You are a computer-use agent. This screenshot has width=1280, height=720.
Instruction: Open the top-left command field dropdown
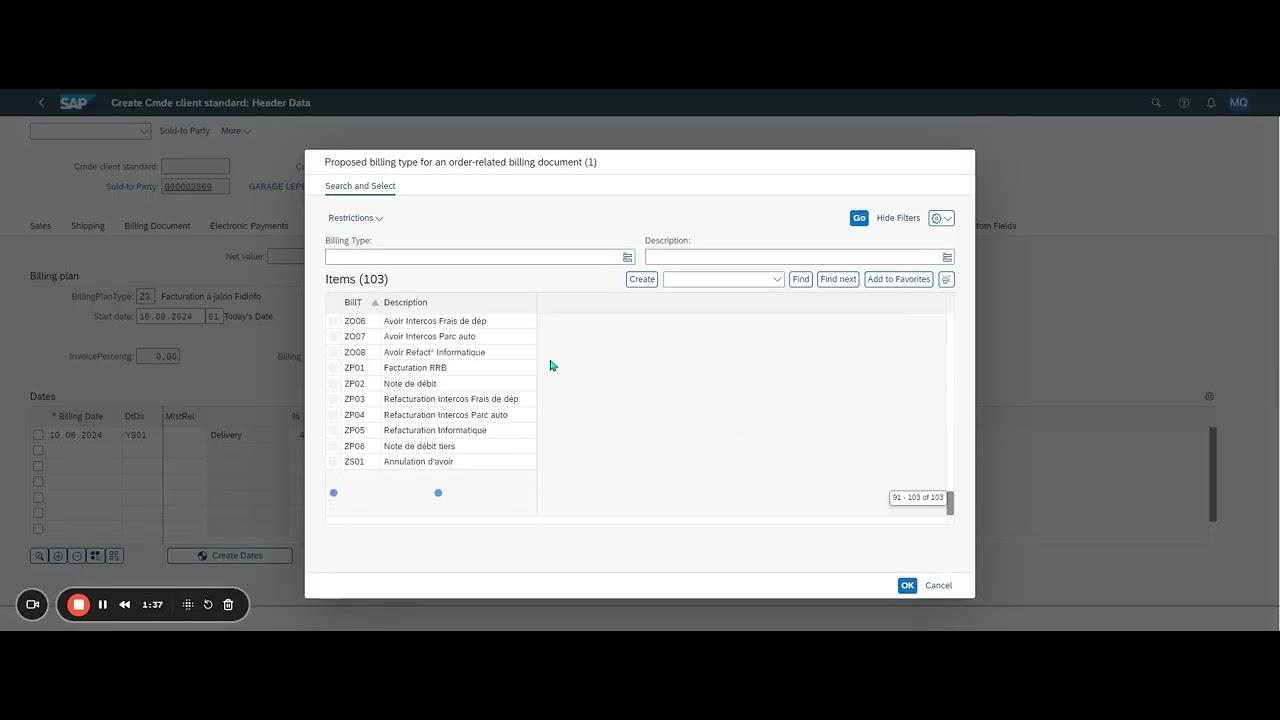tap(144, 131)
